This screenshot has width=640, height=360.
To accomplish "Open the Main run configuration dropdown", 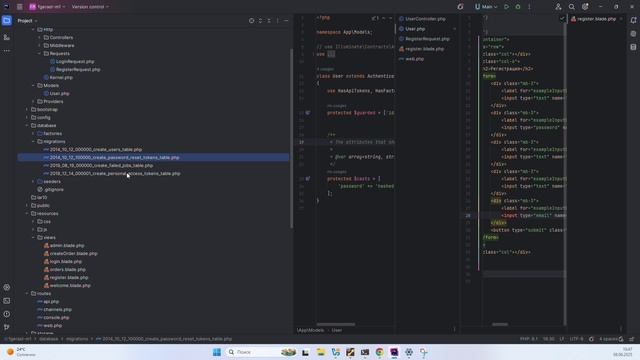I will click(486, 7).
